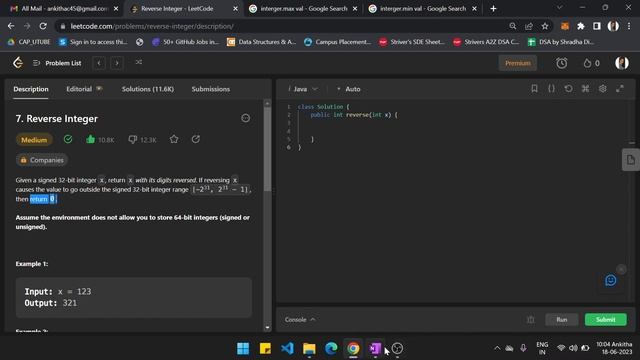The width and height of the screenshot is (640, 360).
Task: Click the Premium button
Action: pyautogui.click(x=518, y=63)
